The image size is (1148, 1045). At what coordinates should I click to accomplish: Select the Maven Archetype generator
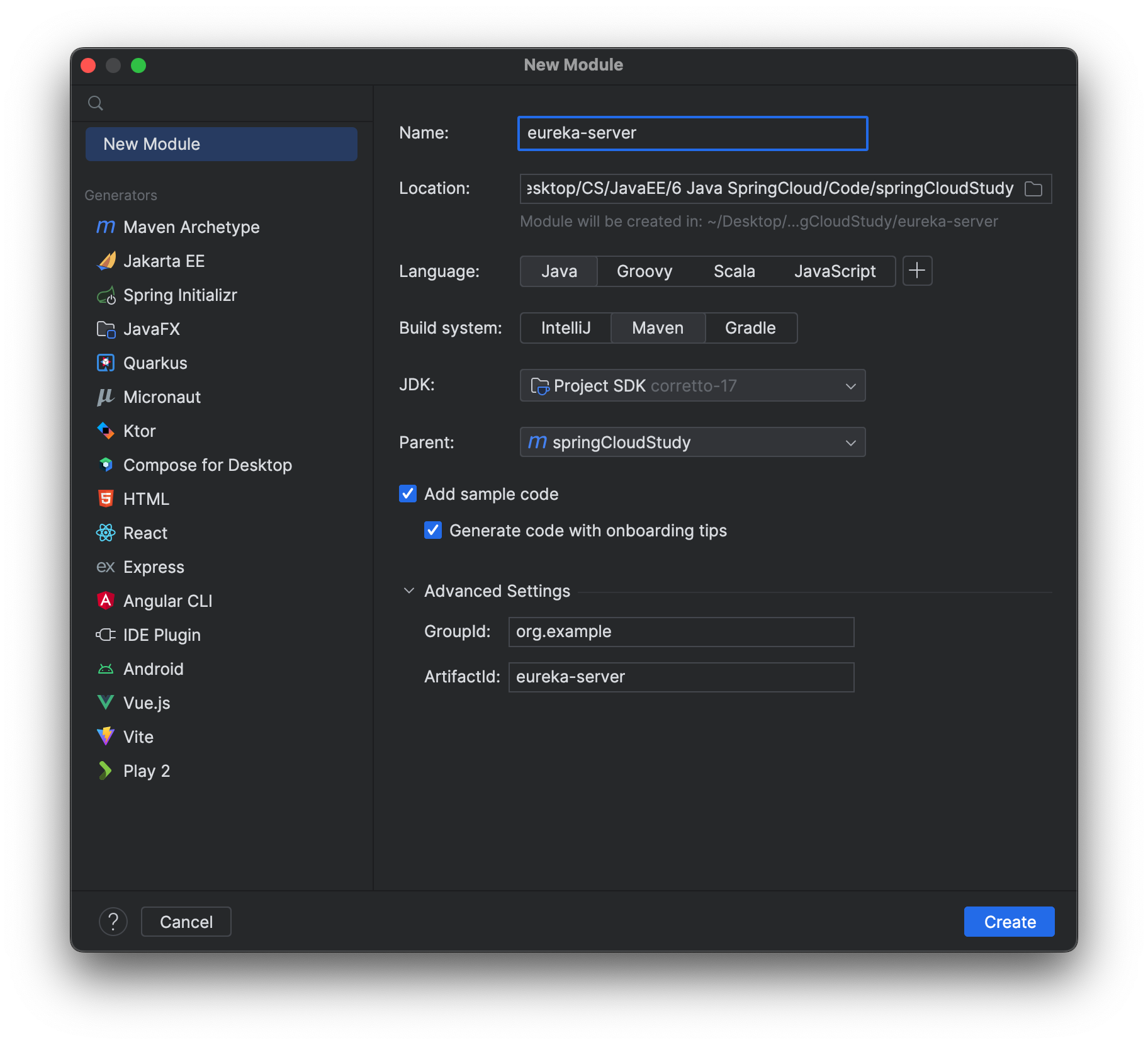tap(191, 227)
